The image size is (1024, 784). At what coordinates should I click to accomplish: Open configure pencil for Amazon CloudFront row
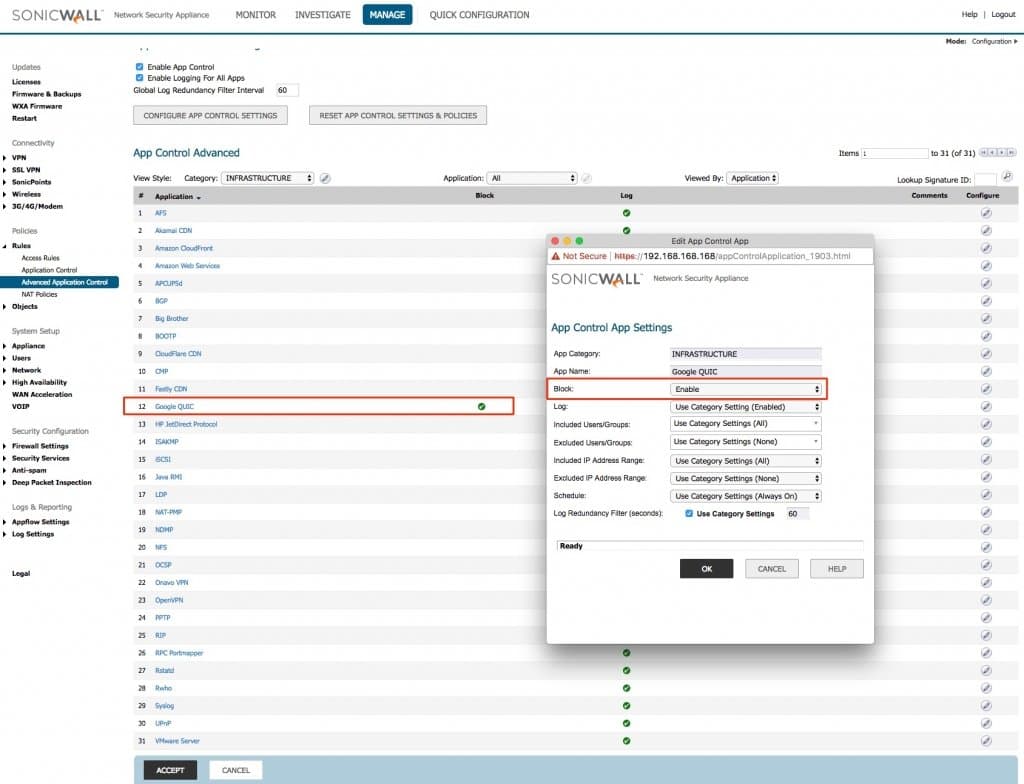(x=986, y=248)
